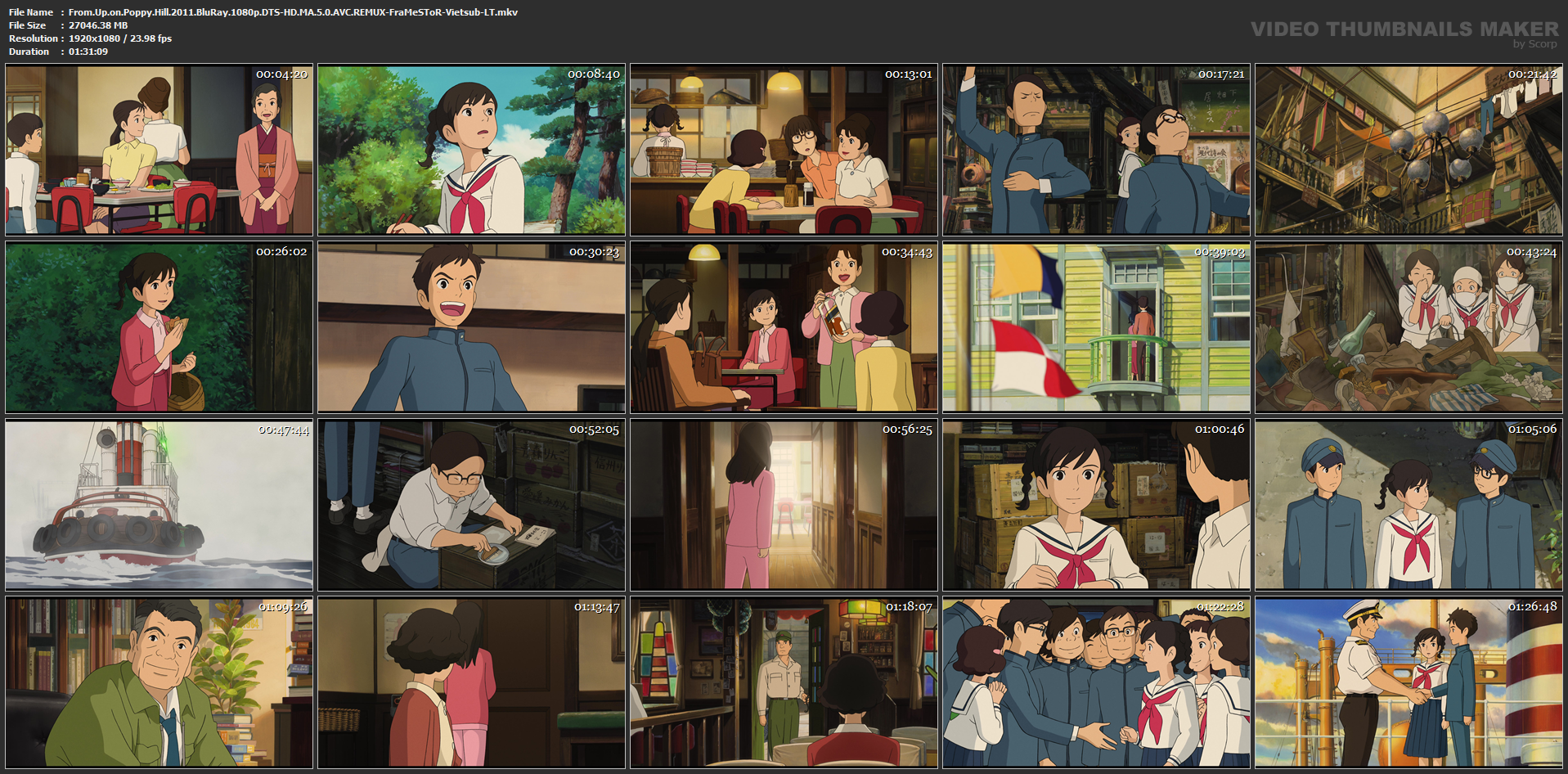Open the thumbnail stamped 01:05:06
1568x774 pixels.
(1409, 505)
